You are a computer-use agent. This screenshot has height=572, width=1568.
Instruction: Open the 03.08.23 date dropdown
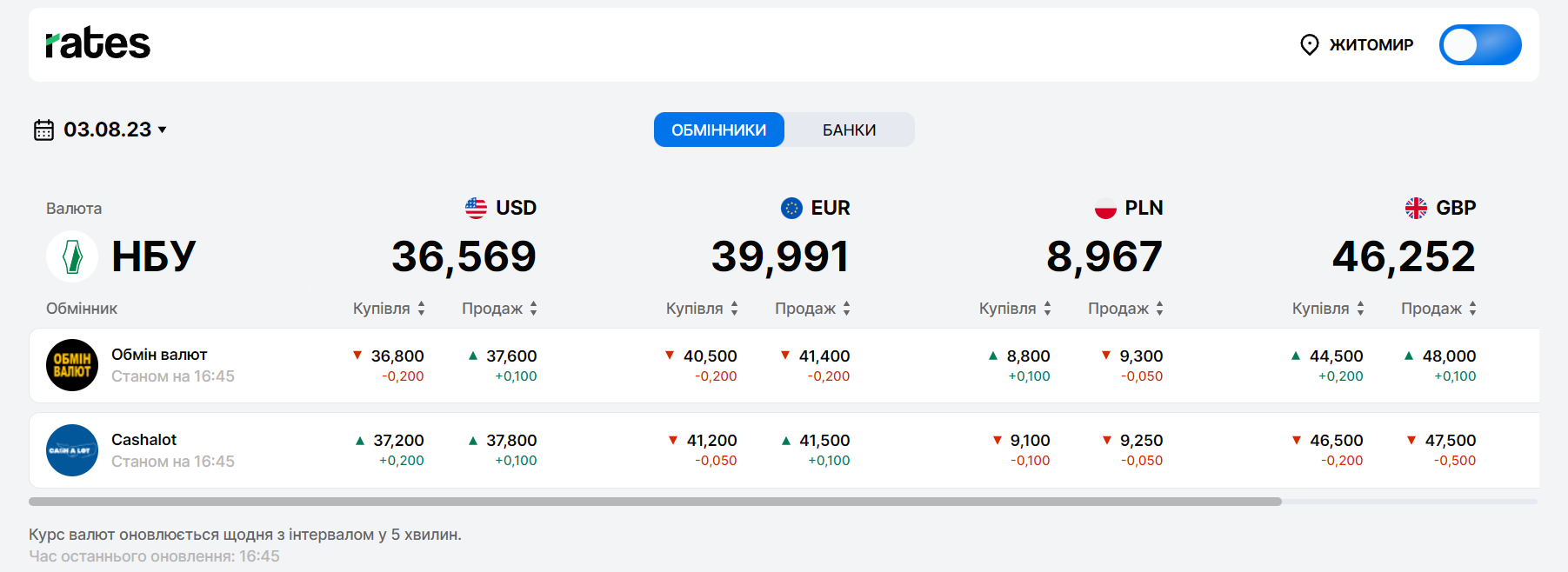[115, 130]
